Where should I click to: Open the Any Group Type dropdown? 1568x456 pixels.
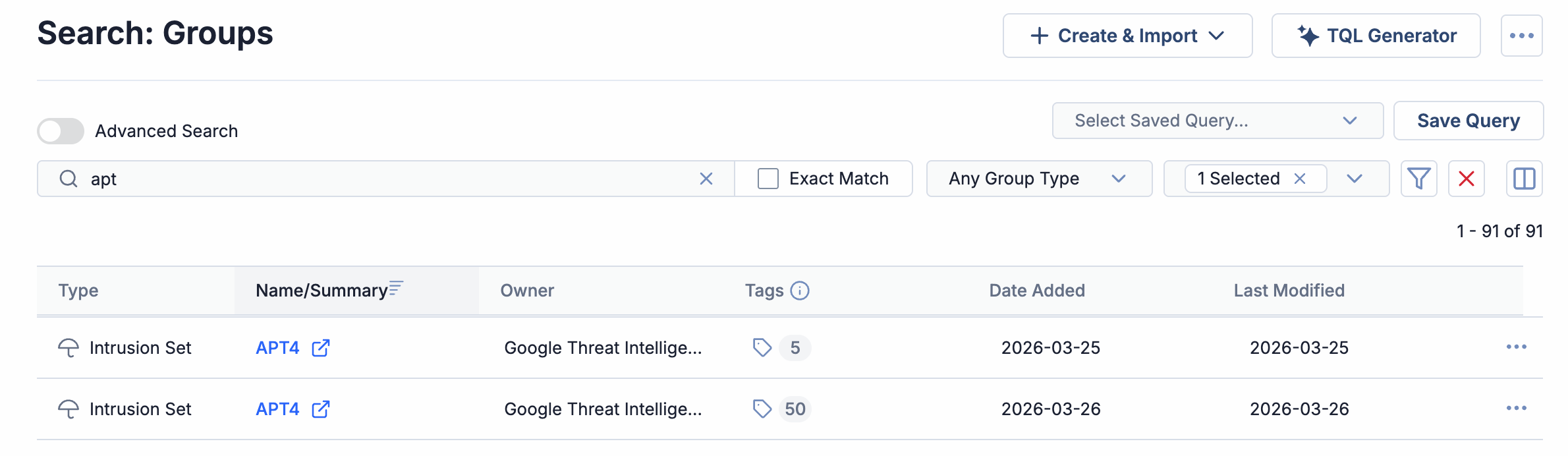click(x=1039, y=178)
